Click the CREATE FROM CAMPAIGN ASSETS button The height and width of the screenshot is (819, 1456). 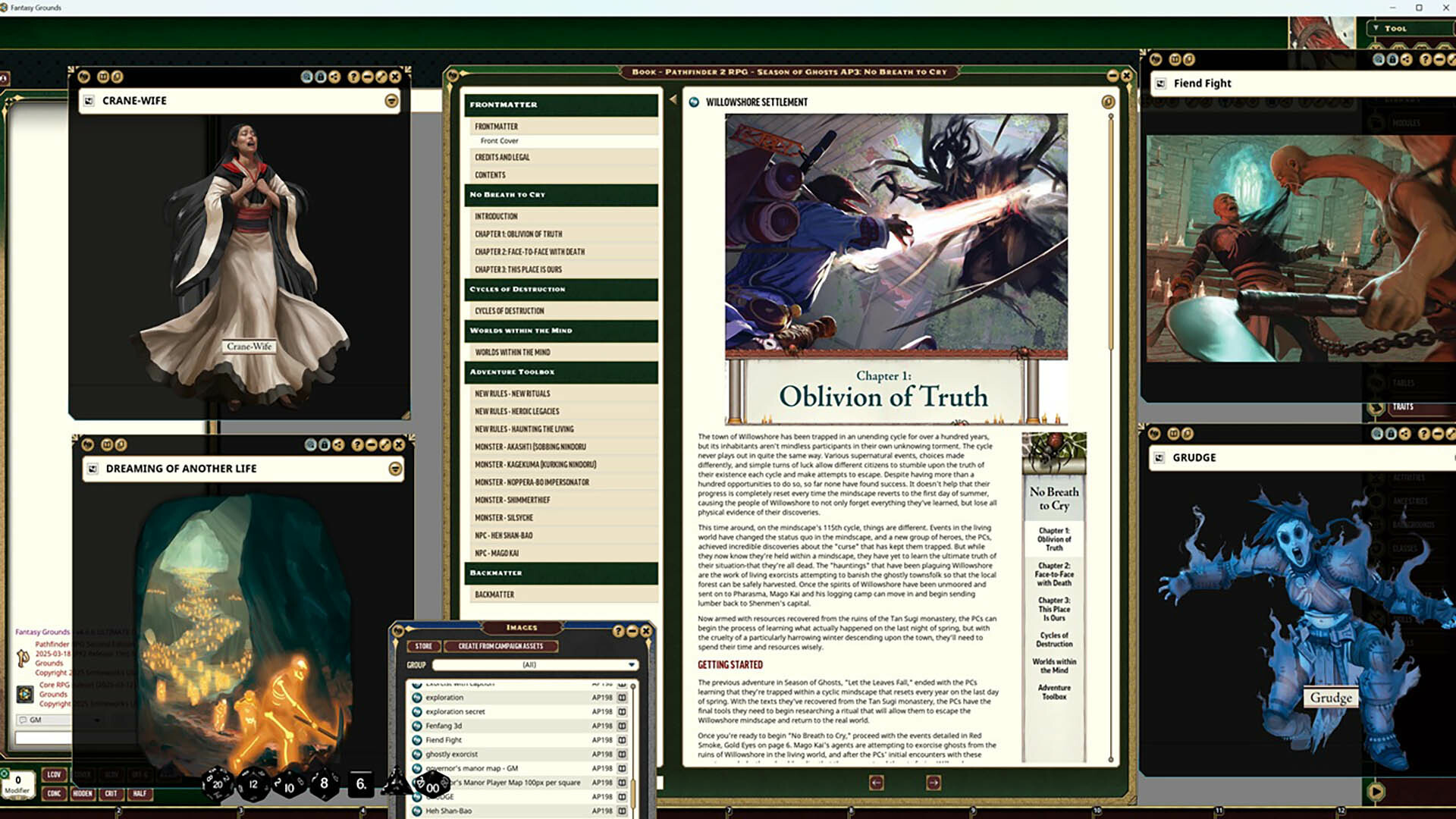[x=500, y=646]
